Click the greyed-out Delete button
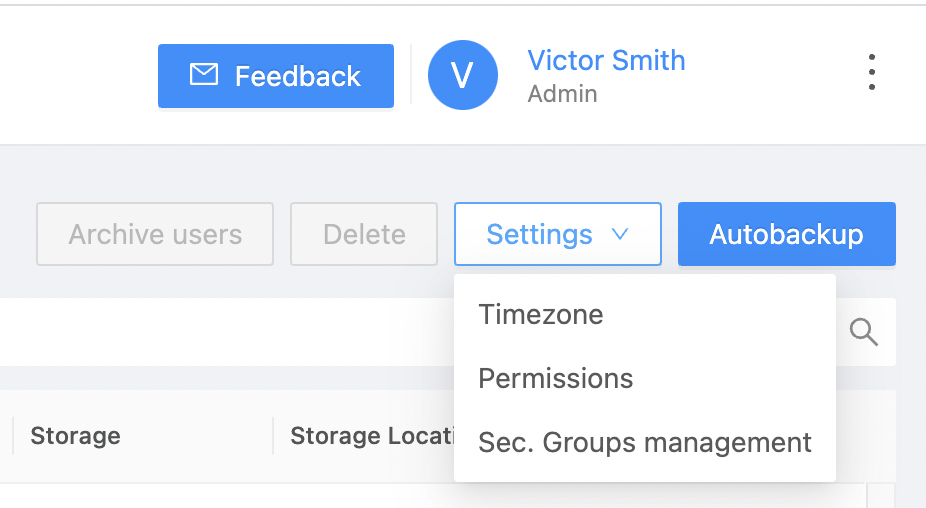 coord(364,234)
